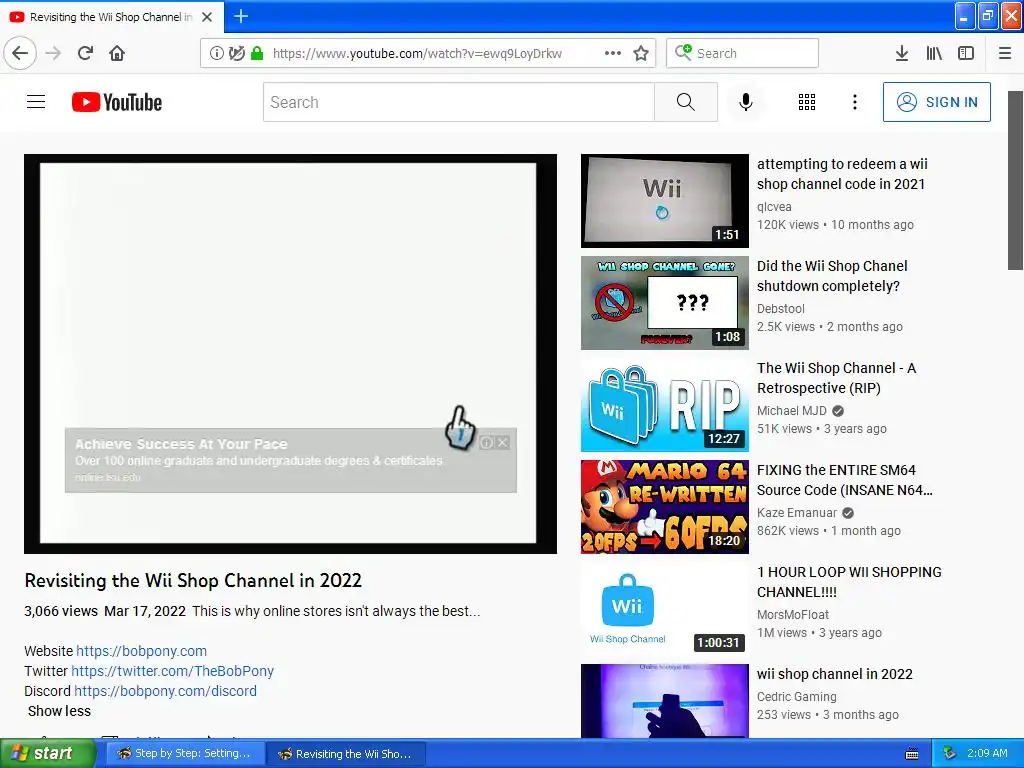
Task: Click the 3,066 views text
Action: pyautogui.click(x=61, y=611)
